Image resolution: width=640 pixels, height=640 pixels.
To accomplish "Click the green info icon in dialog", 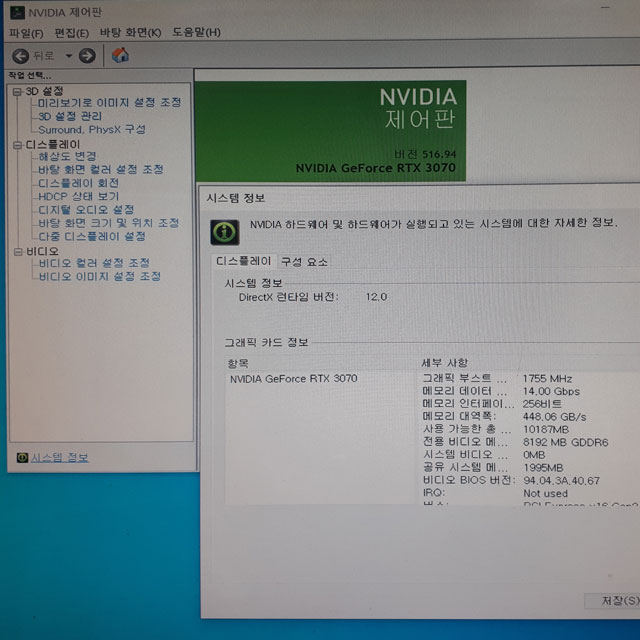I will (224, 232).
